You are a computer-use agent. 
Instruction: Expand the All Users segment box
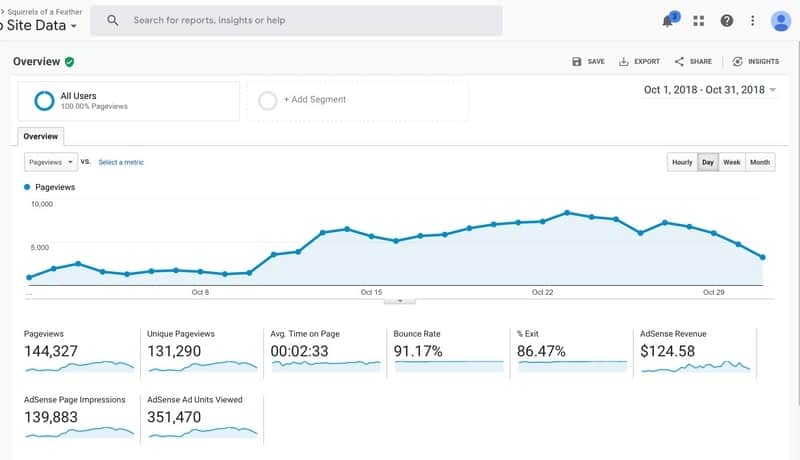point(129,101)
